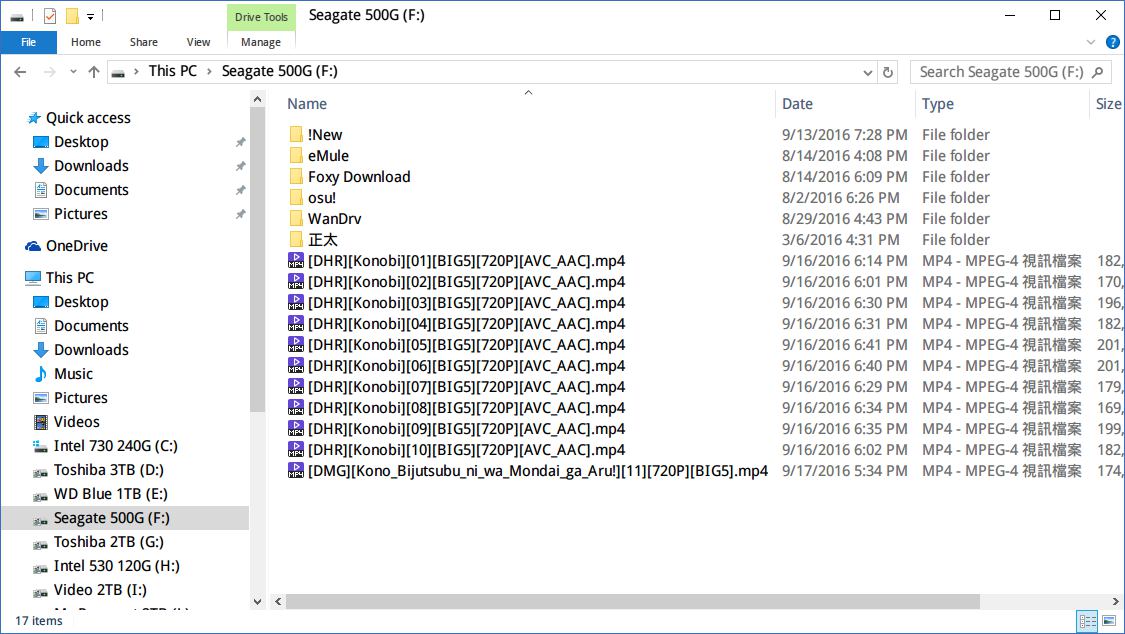Go back using the Back arrow
This screenshot has height=634, width=1125.
(20, 72)
